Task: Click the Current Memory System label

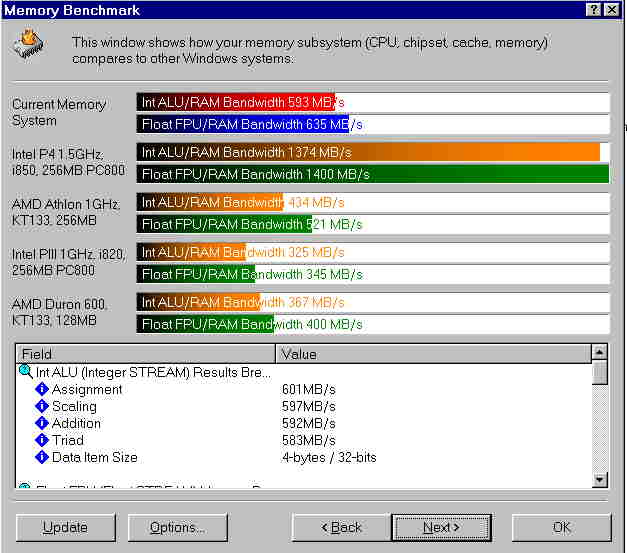Action: click(x=59, y=112)
